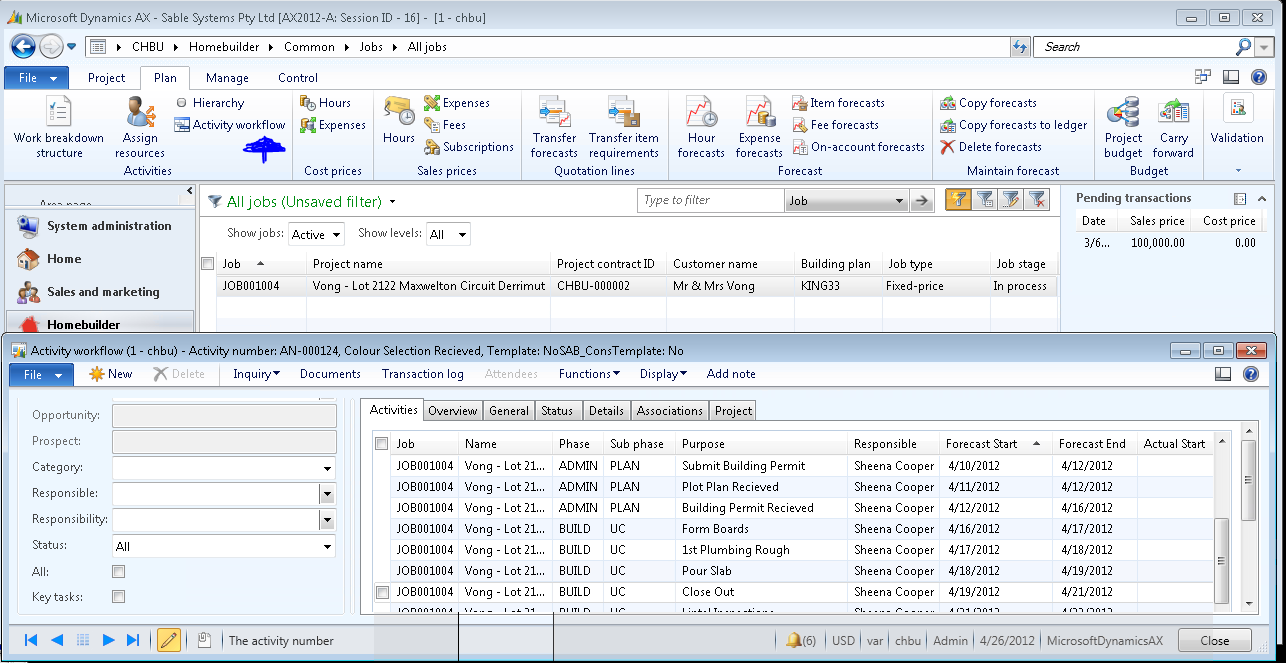Tick the Key tasks checkbox
The height and width of the screenshot is (663, 1286).
pos(119,597)
